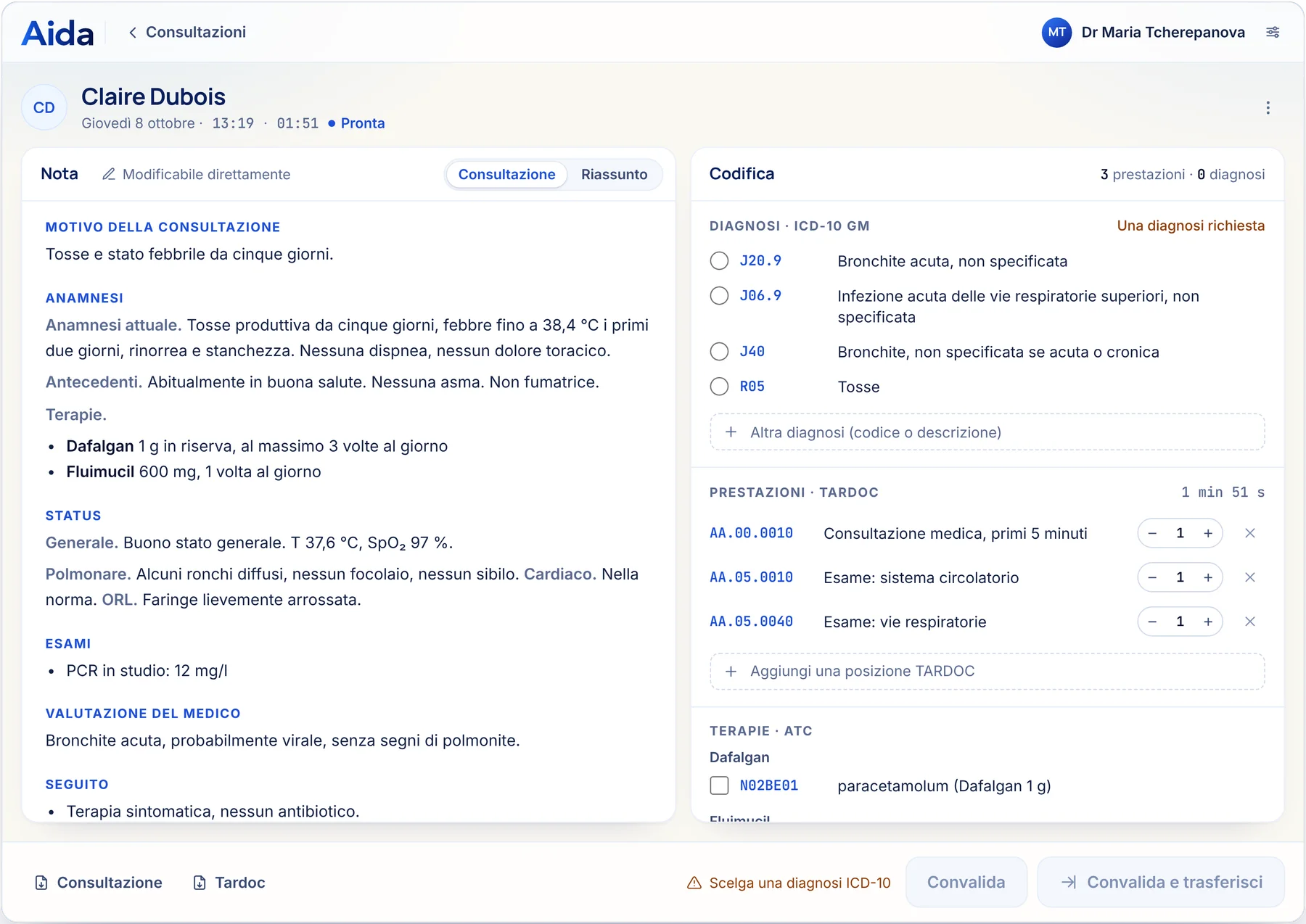
Task: Open the settings sliders icon beside Dr Maria Tcherepanova
Action: pos(1273,32)
